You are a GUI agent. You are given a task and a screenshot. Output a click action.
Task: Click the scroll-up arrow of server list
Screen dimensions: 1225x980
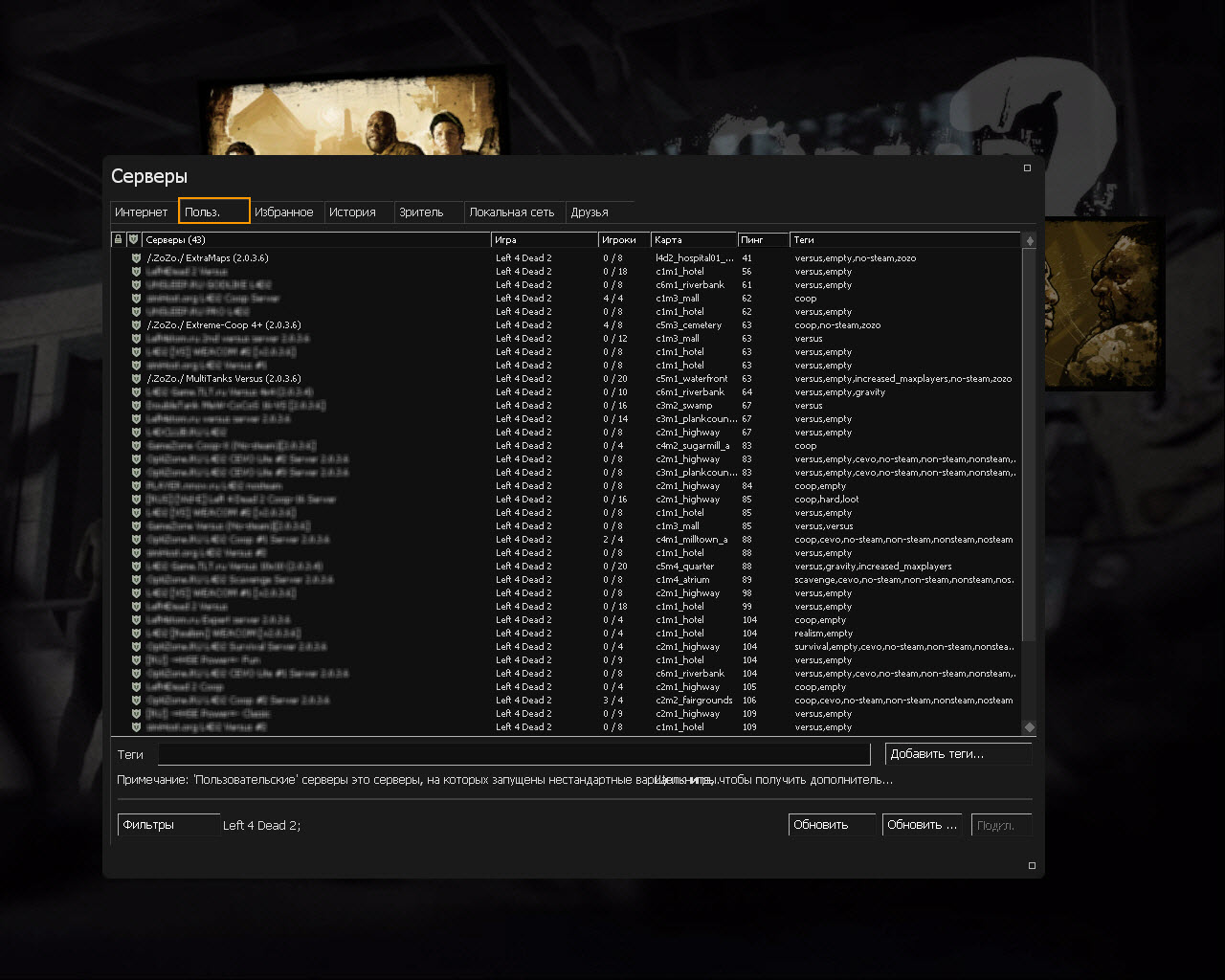point(1030,240)
